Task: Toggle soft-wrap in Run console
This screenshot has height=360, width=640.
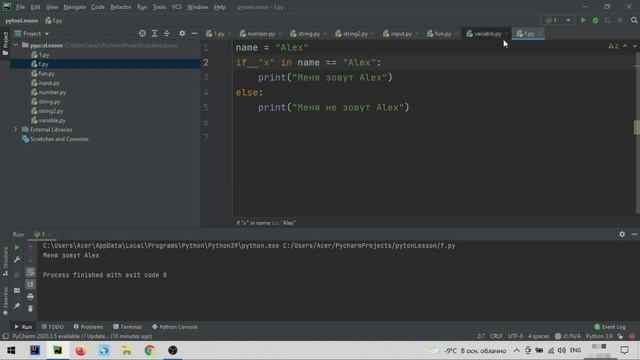Action: (x=30, y=272)
